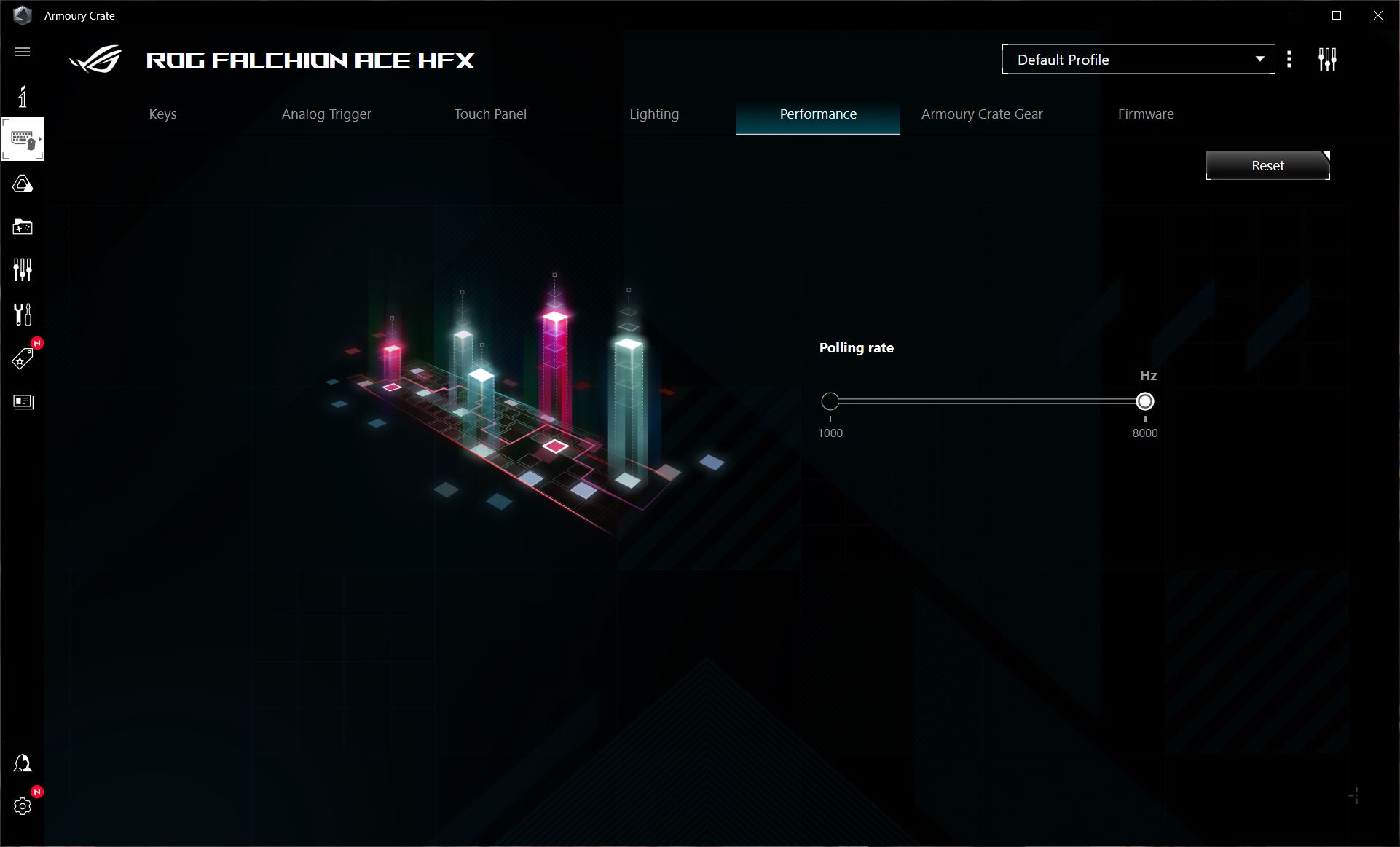Open the equalizer settings icon near profile
The image size is (1400, 847).
coord(1327,59)
